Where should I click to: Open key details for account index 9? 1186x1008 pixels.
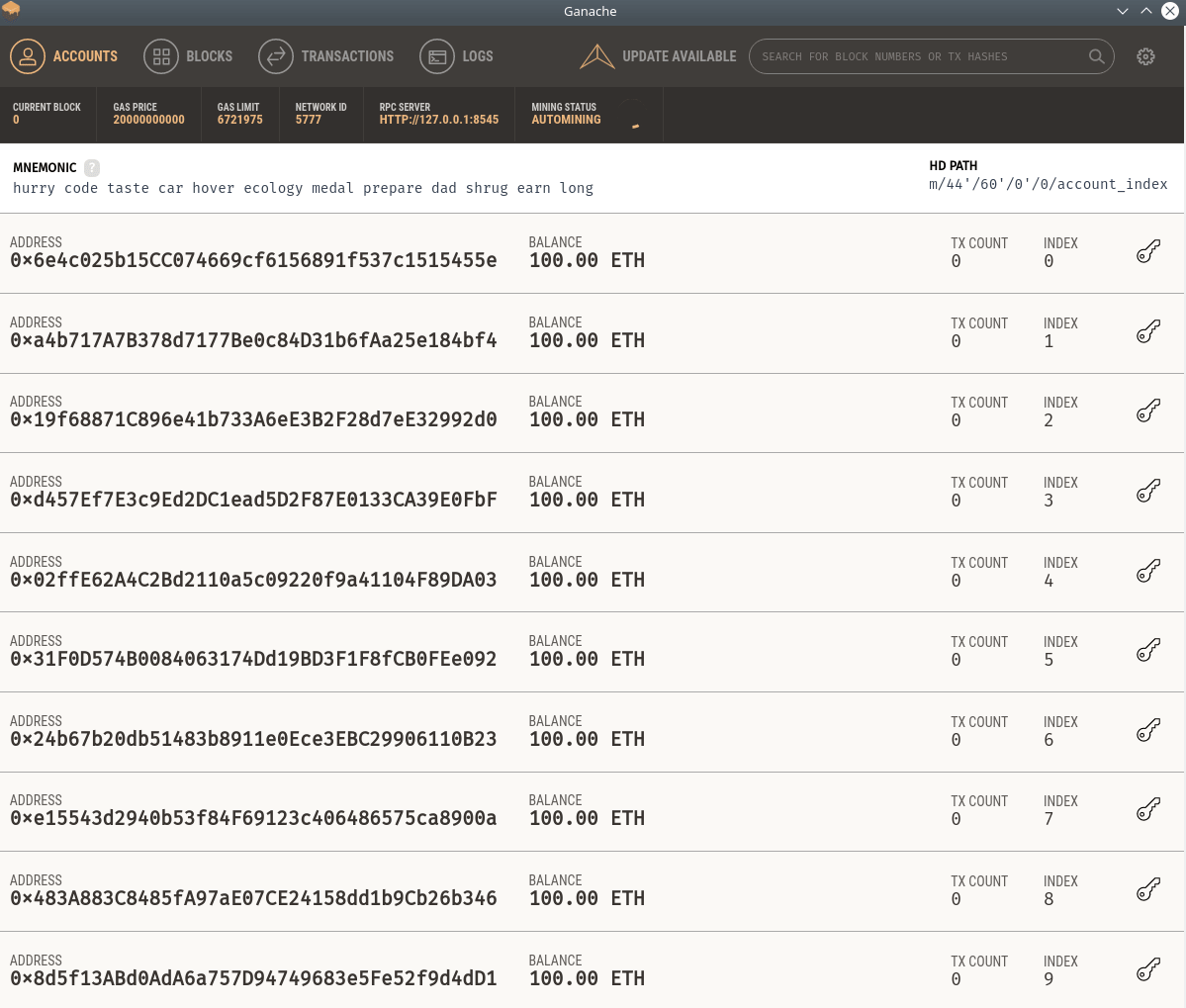pos(1147,970)
